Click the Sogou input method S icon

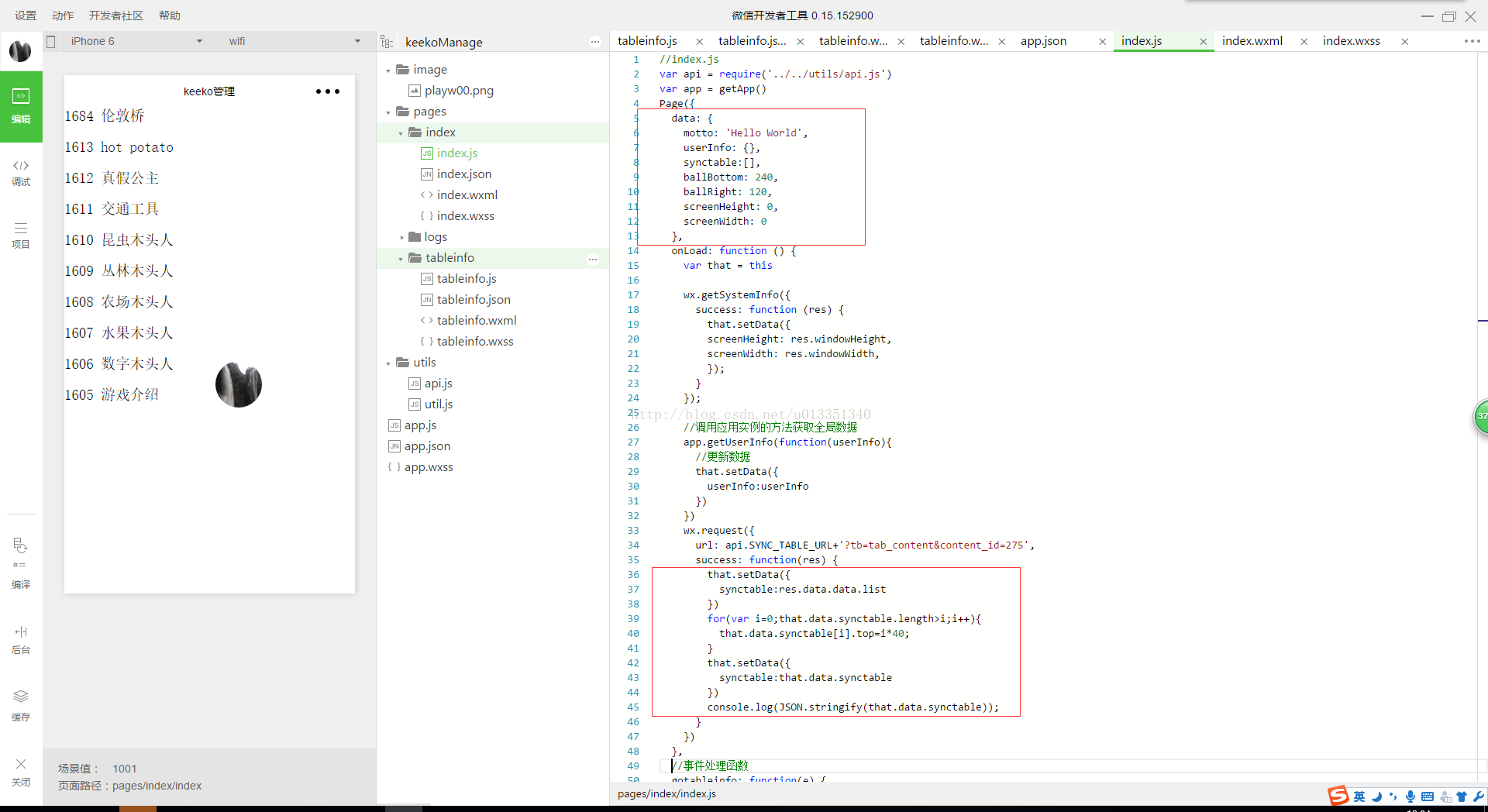(x=1338, y=796)
